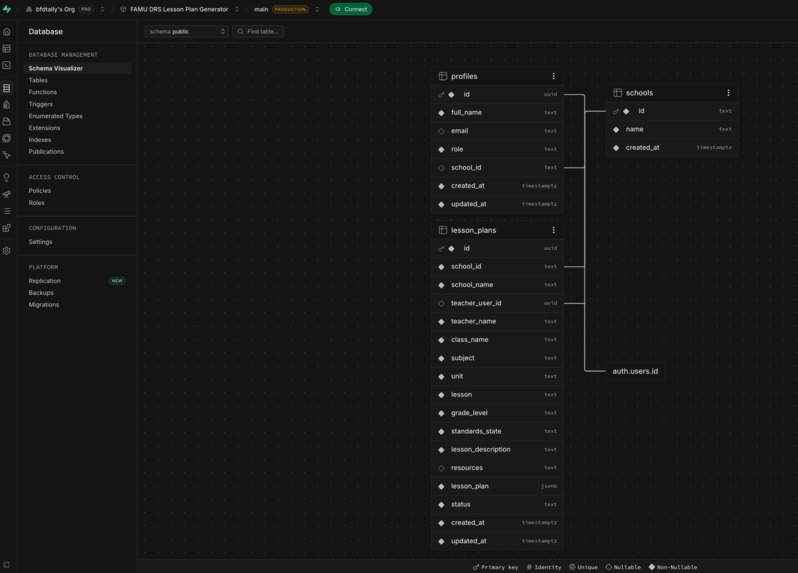Viewport: 798px width, 573px height.
Task: Expand the bfdtally's Org switcher arrows
Action: point(102,9)
